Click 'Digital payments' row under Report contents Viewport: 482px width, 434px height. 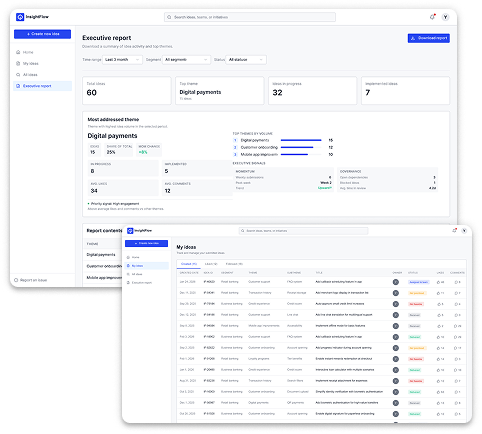101,255
